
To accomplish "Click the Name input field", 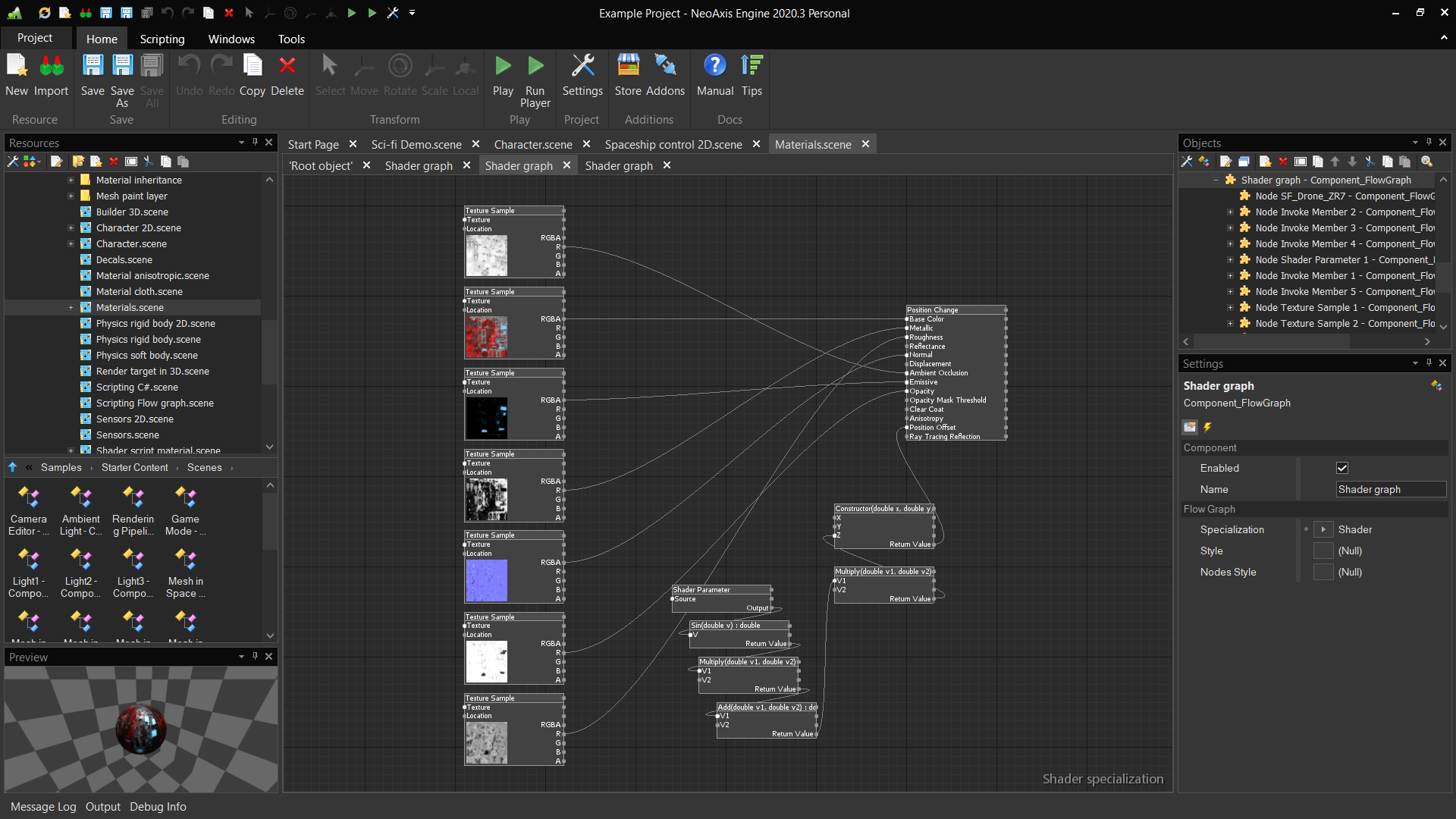I will click(1390, 490).
